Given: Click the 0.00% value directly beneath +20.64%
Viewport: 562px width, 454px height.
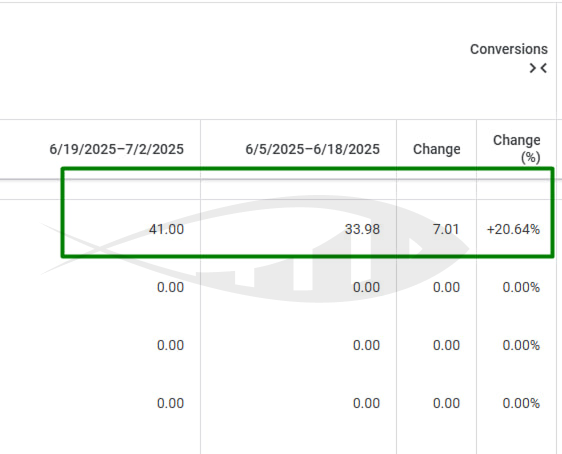Looking at the screenshot, I should coord(521,287).
